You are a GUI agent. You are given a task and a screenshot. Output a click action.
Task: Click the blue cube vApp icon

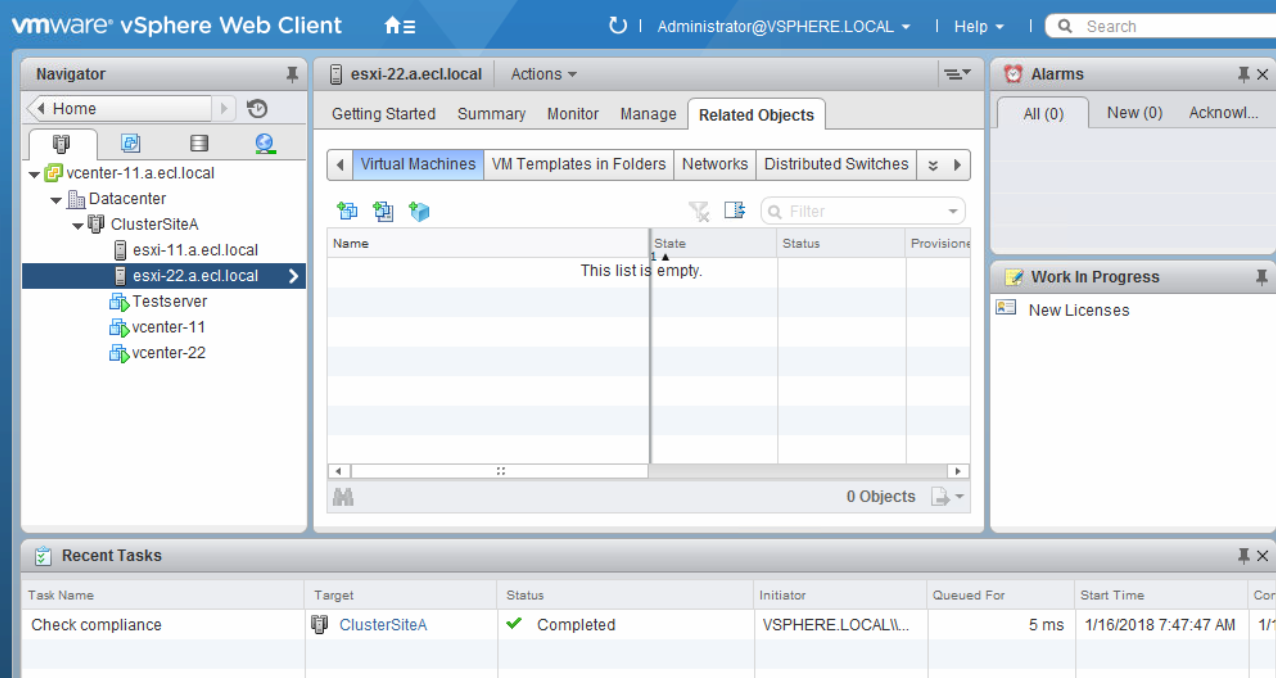pos(419,211)
